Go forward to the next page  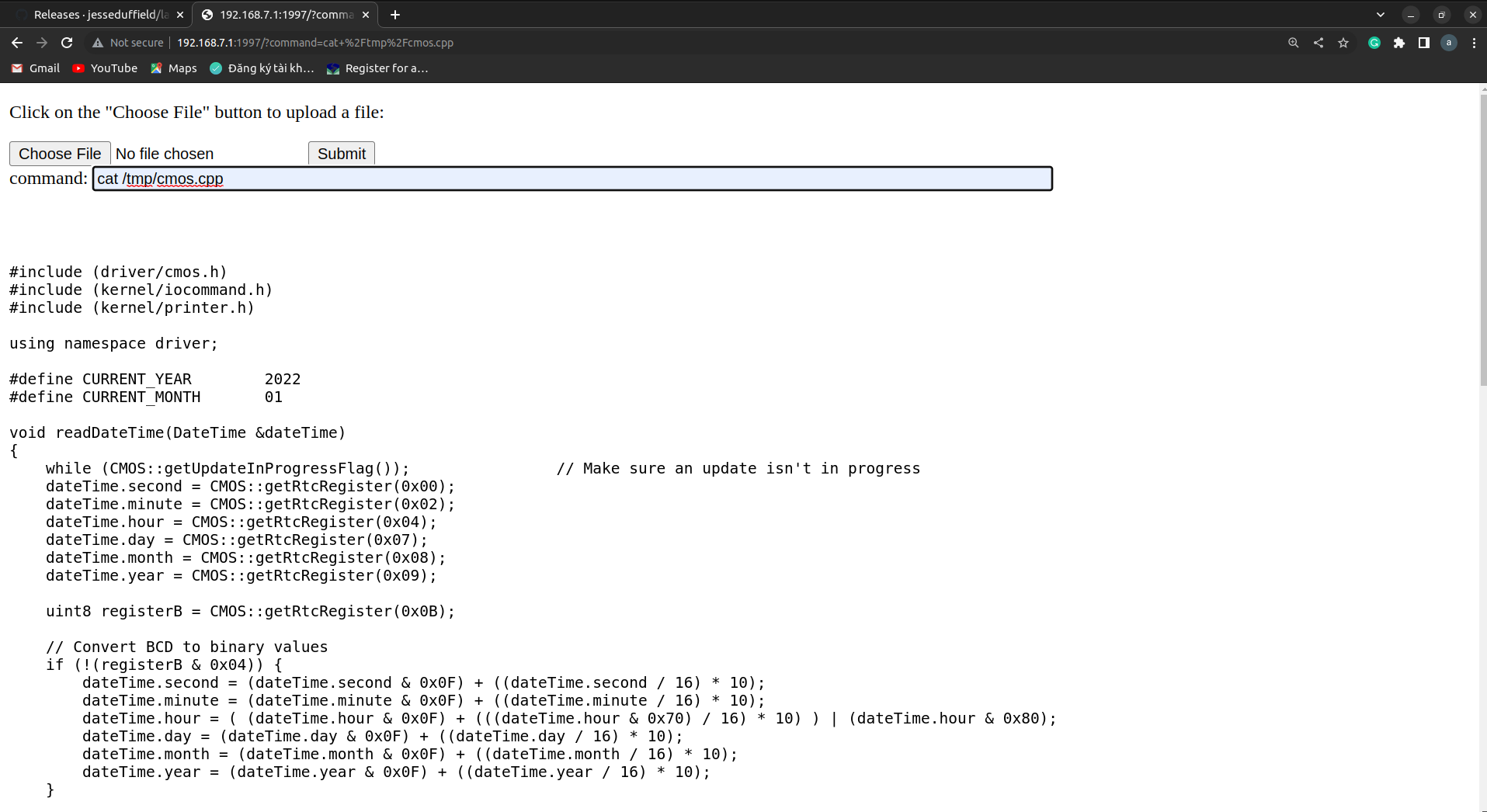coord(42,43)
